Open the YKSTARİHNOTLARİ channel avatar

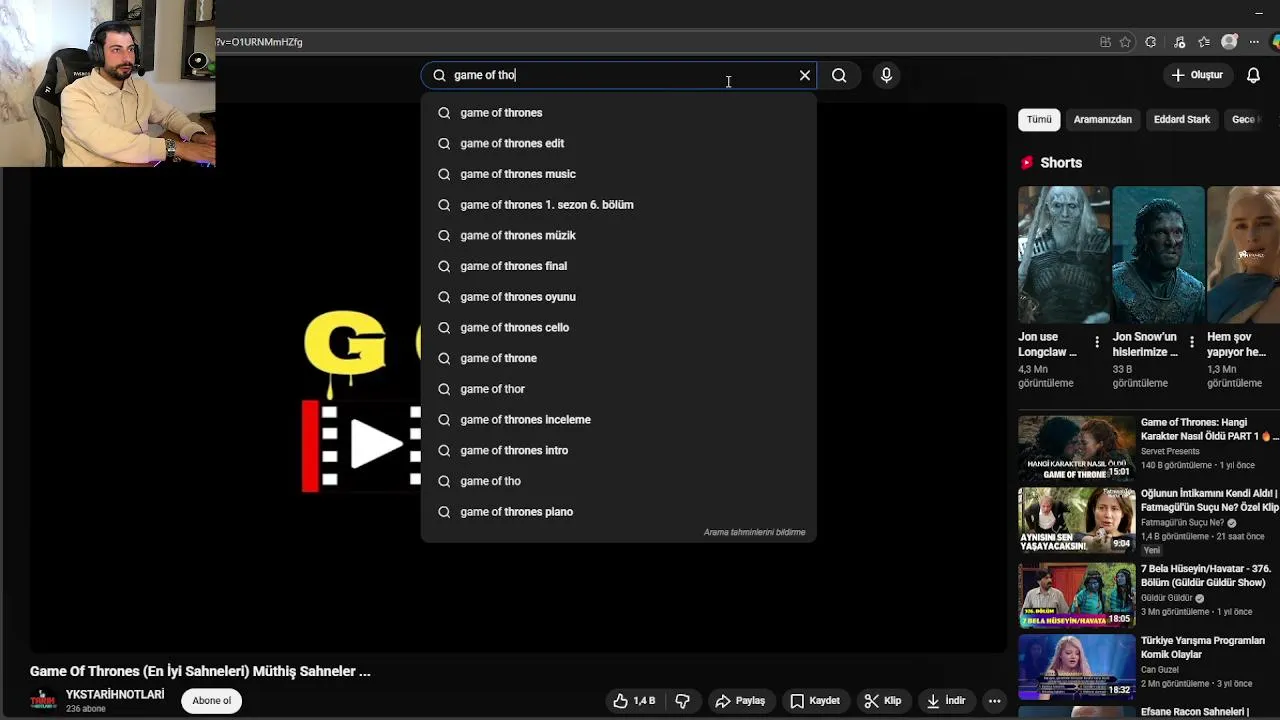pyautogui.click(x=43, y=701)
